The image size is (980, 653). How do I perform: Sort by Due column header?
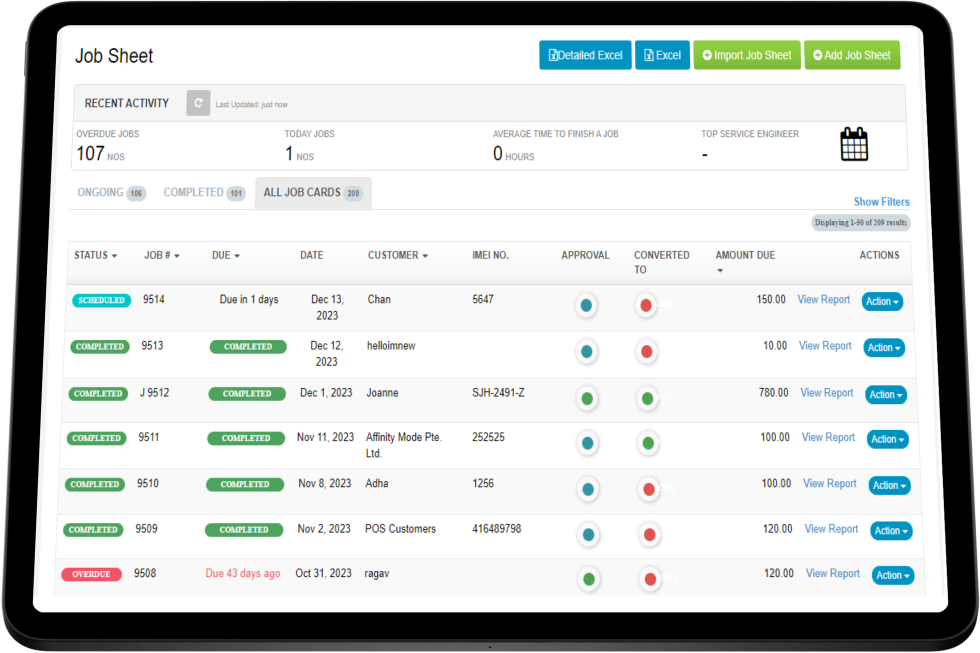pos(226,255)
